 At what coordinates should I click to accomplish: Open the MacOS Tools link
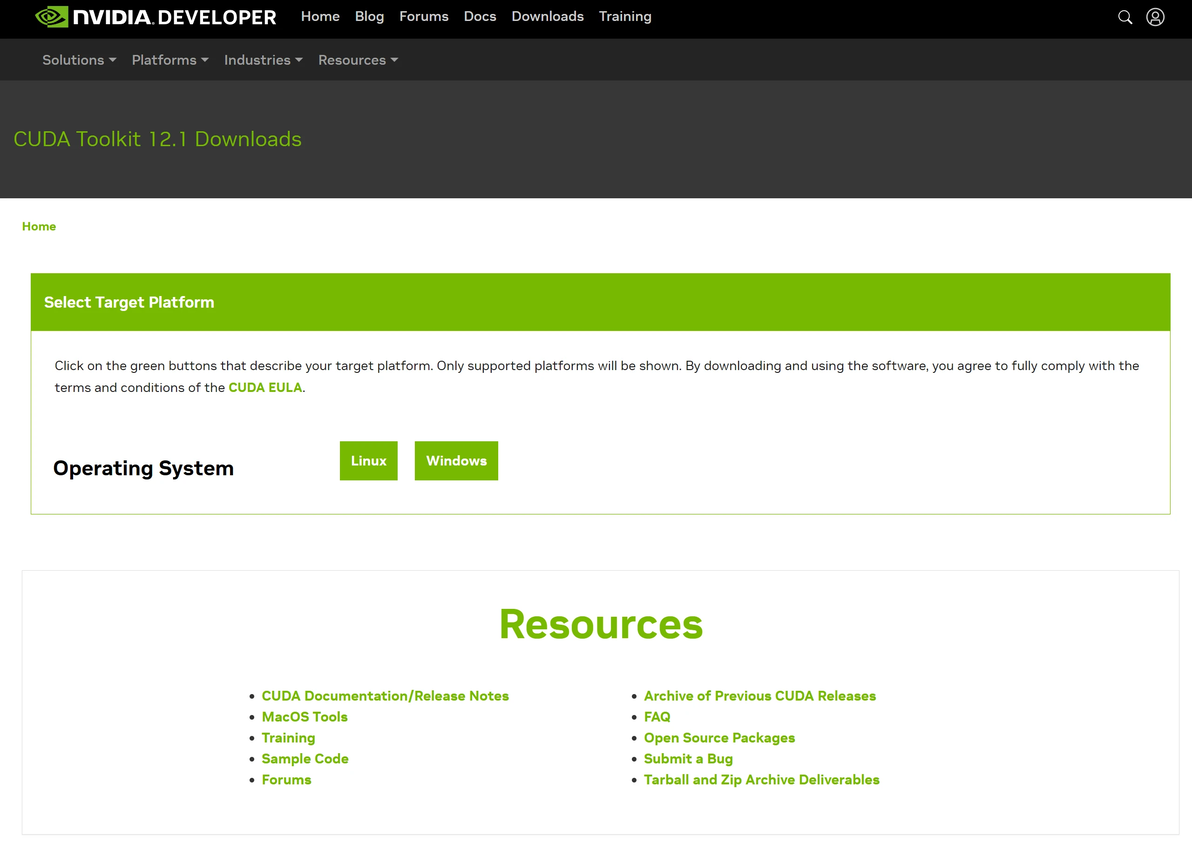point(305,717)
